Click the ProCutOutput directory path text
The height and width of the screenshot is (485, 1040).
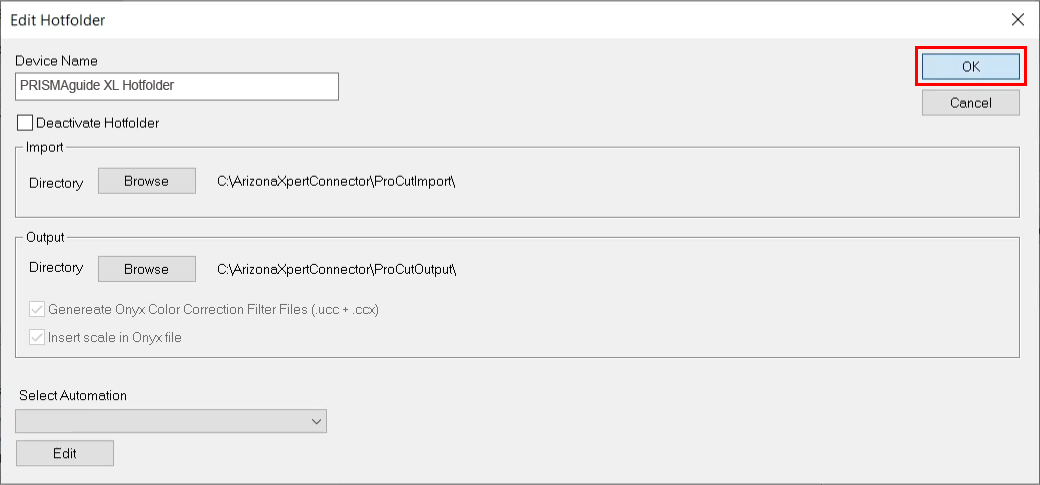click(x=337, y=270)
